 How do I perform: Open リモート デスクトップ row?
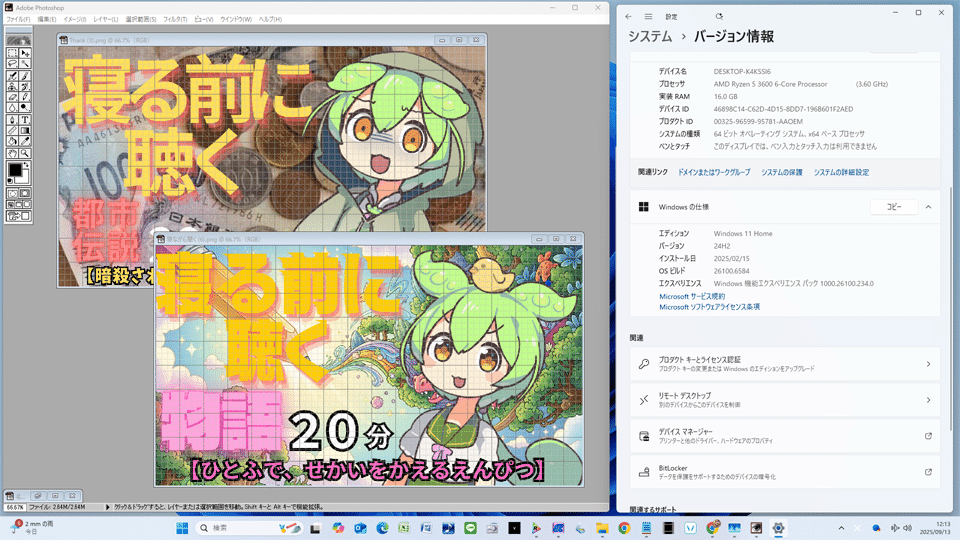coord(784,400)
